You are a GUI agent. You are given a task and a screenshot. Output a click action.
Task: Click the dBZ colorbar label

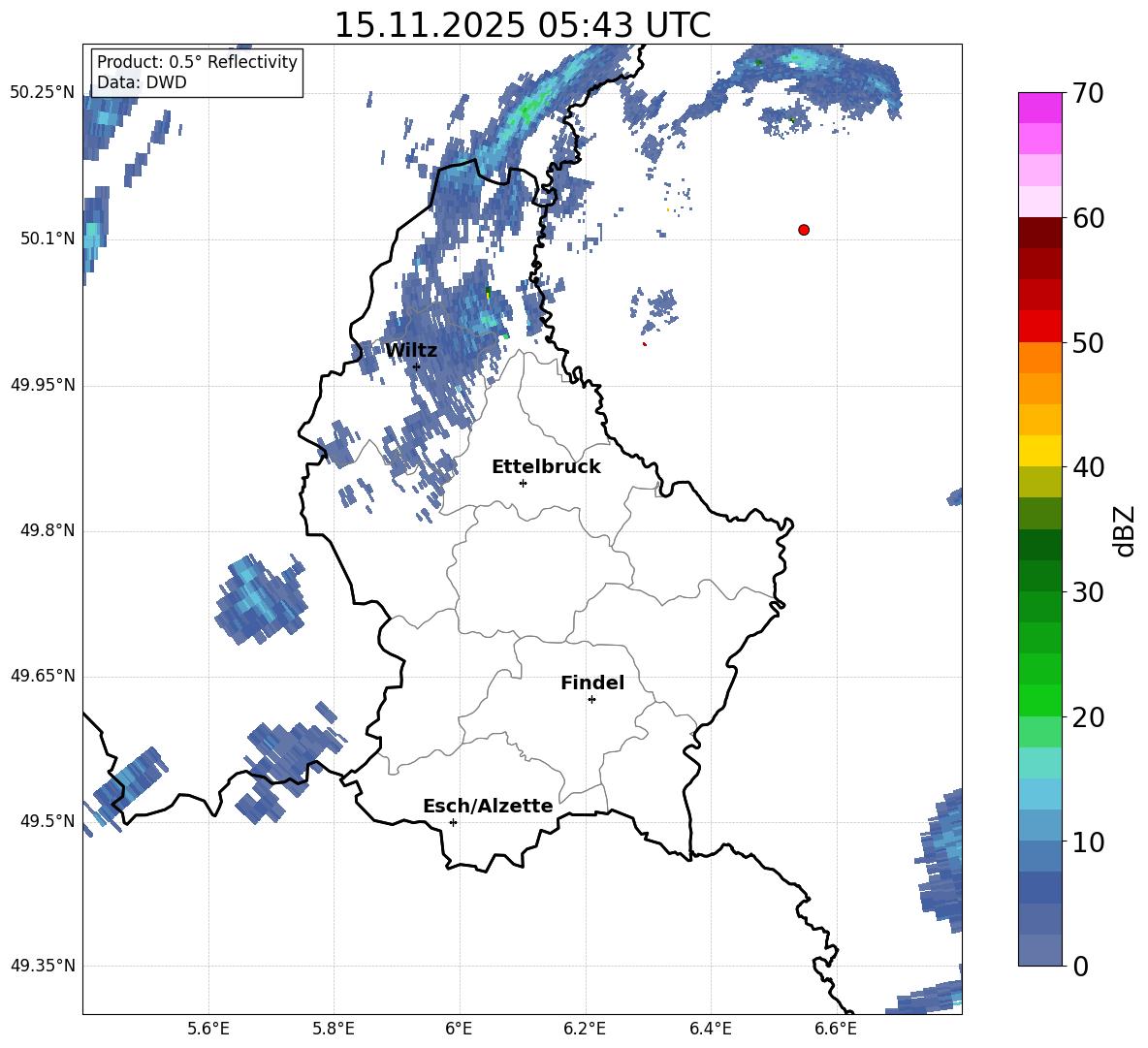point(1125,530)
